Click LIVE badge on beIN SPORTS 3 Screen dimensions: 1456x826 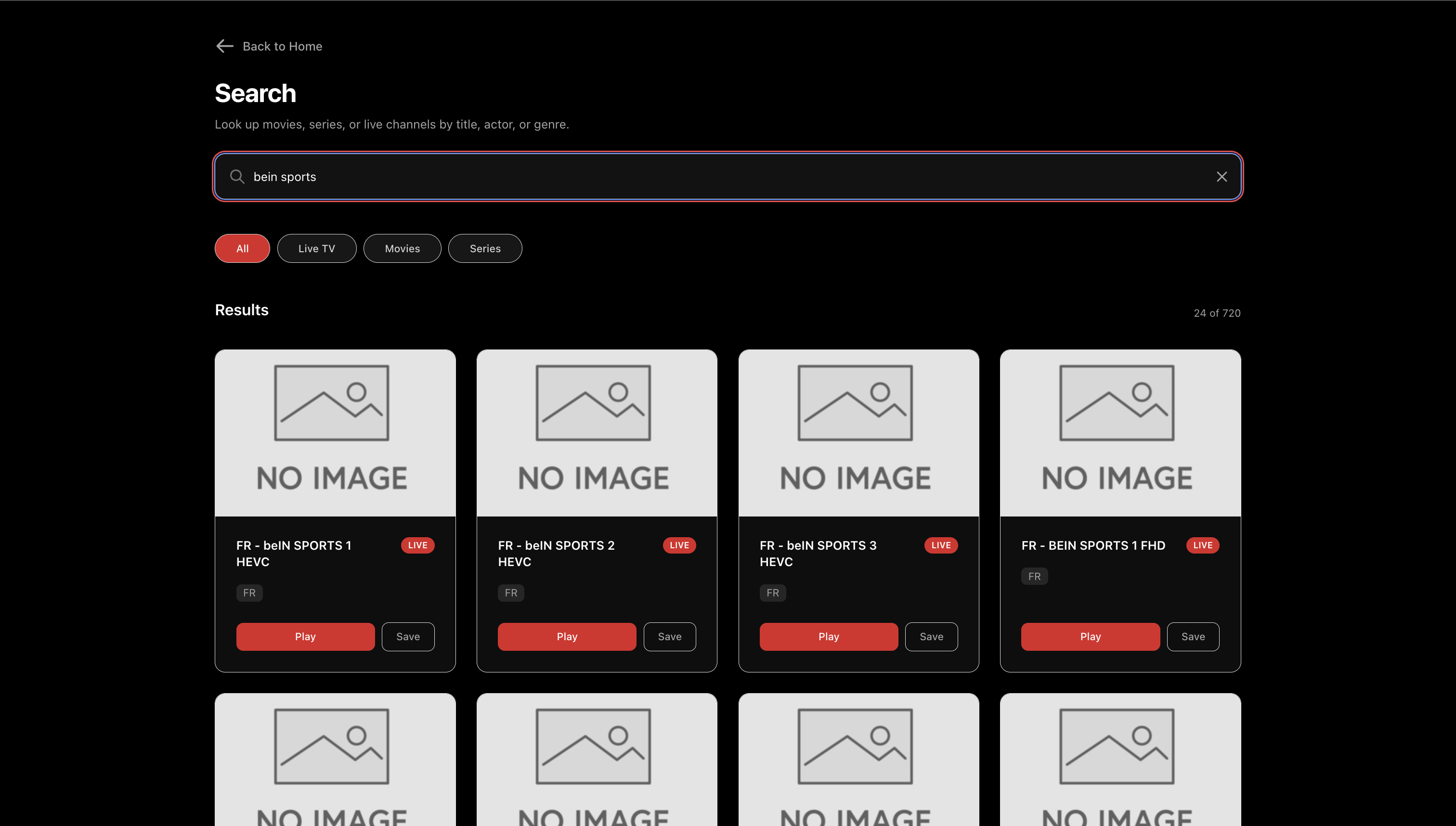941,545
